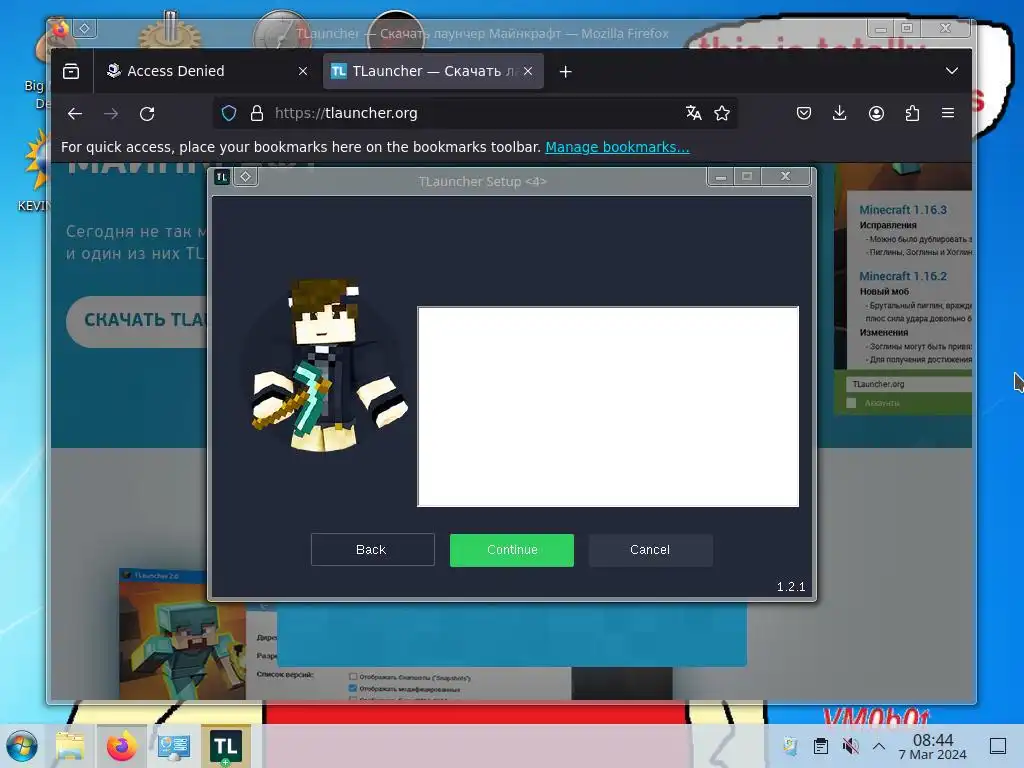Select the TLauncher tab in Firefox
1024x768 pixels.
point(433,71)
